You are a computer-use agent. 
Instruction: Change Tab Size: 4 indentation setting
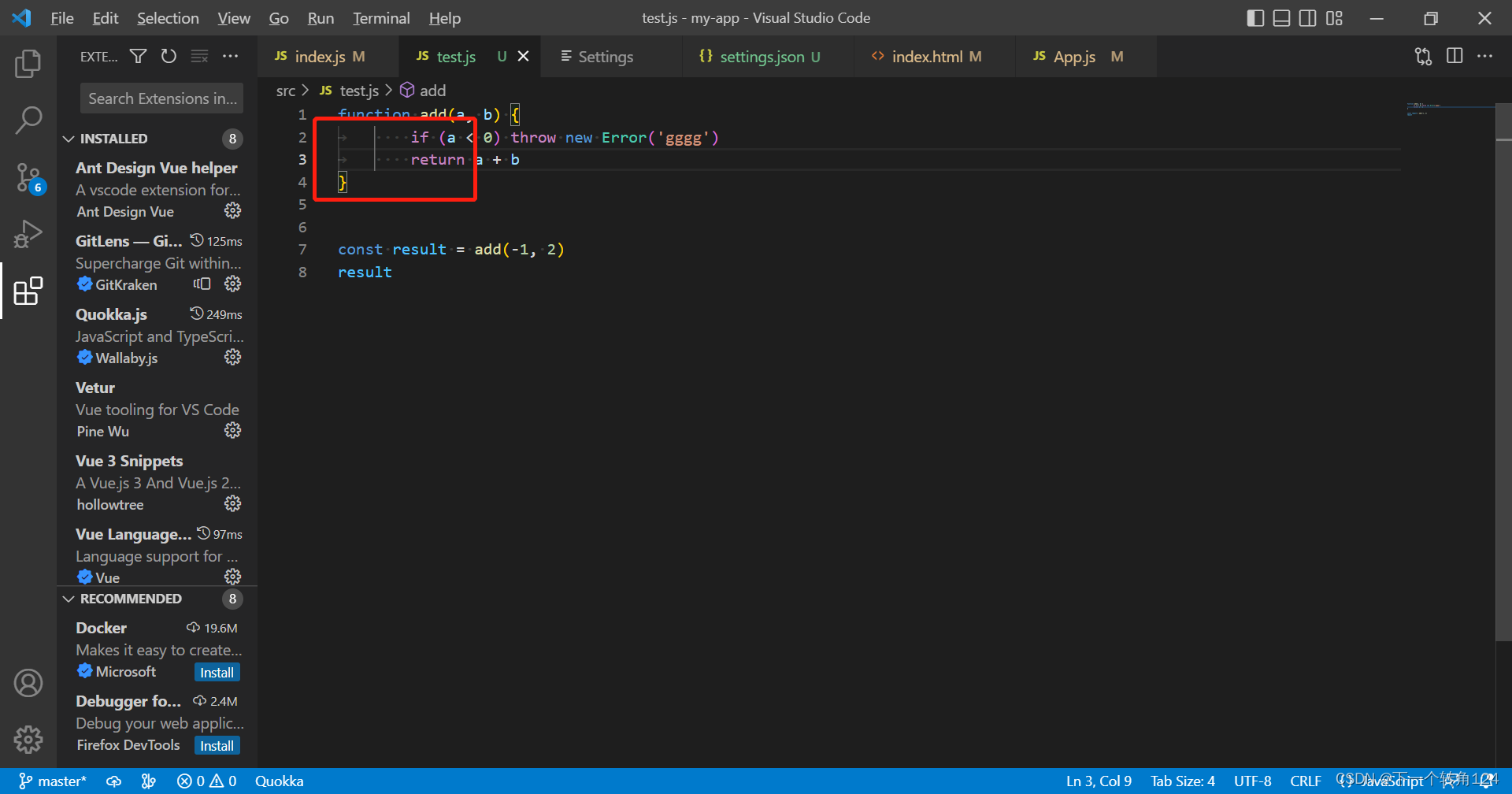point(1182,781)
